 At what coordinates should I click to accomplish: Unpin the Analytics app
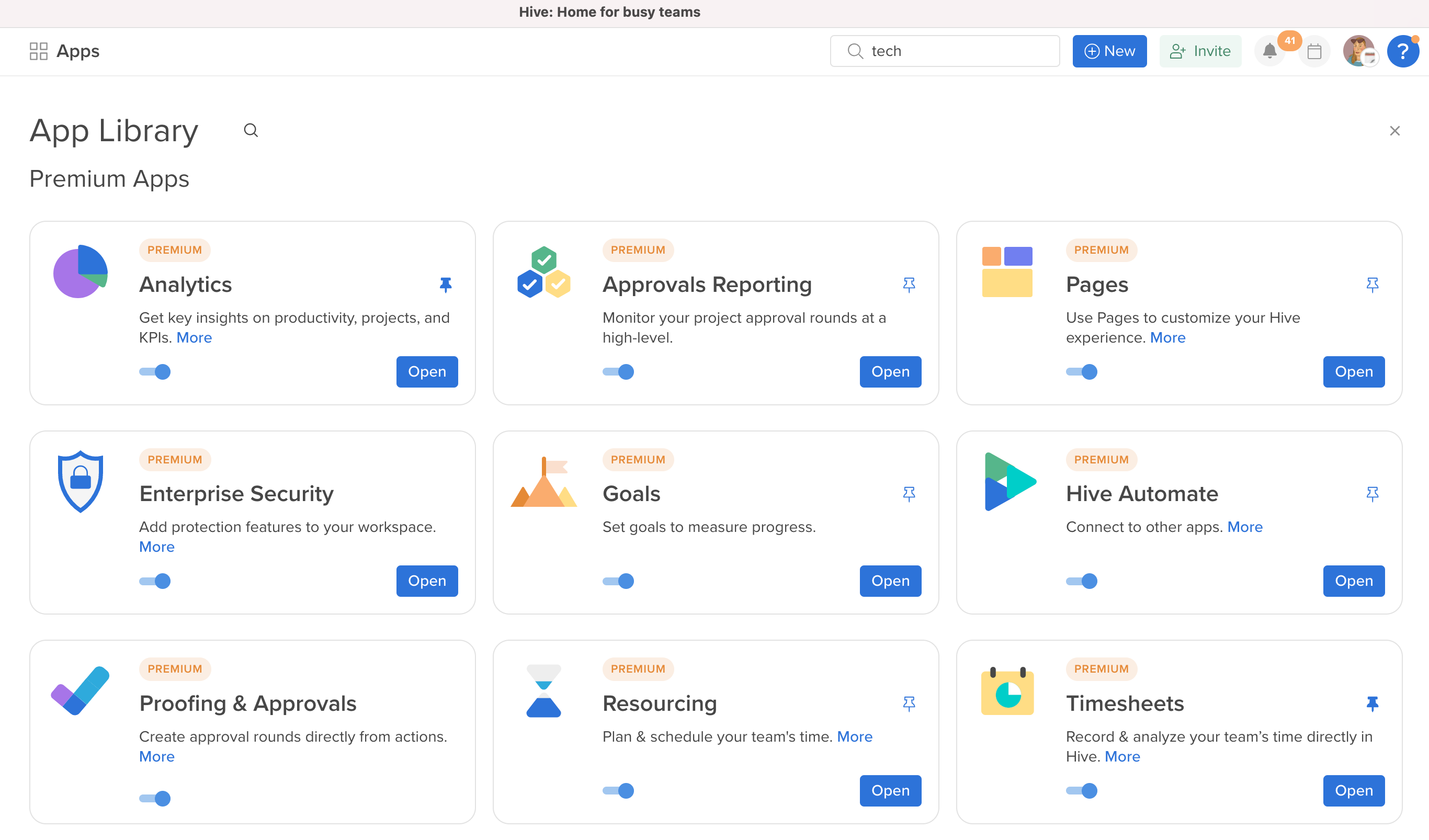click(x=446, y=285)
